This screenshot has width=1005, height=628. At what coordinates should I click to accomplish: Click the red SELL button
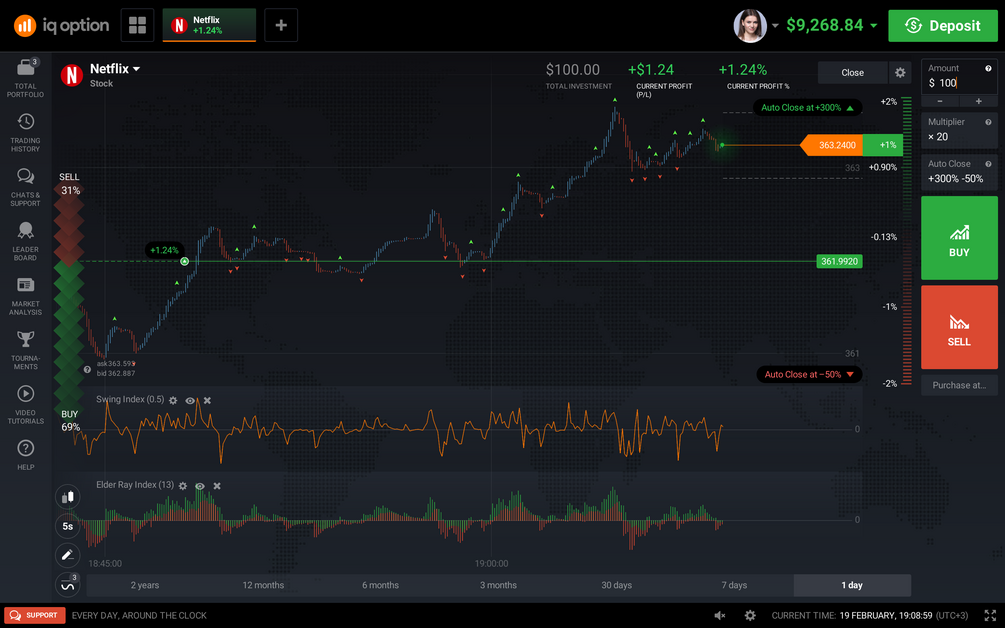(x=959, y=327)
